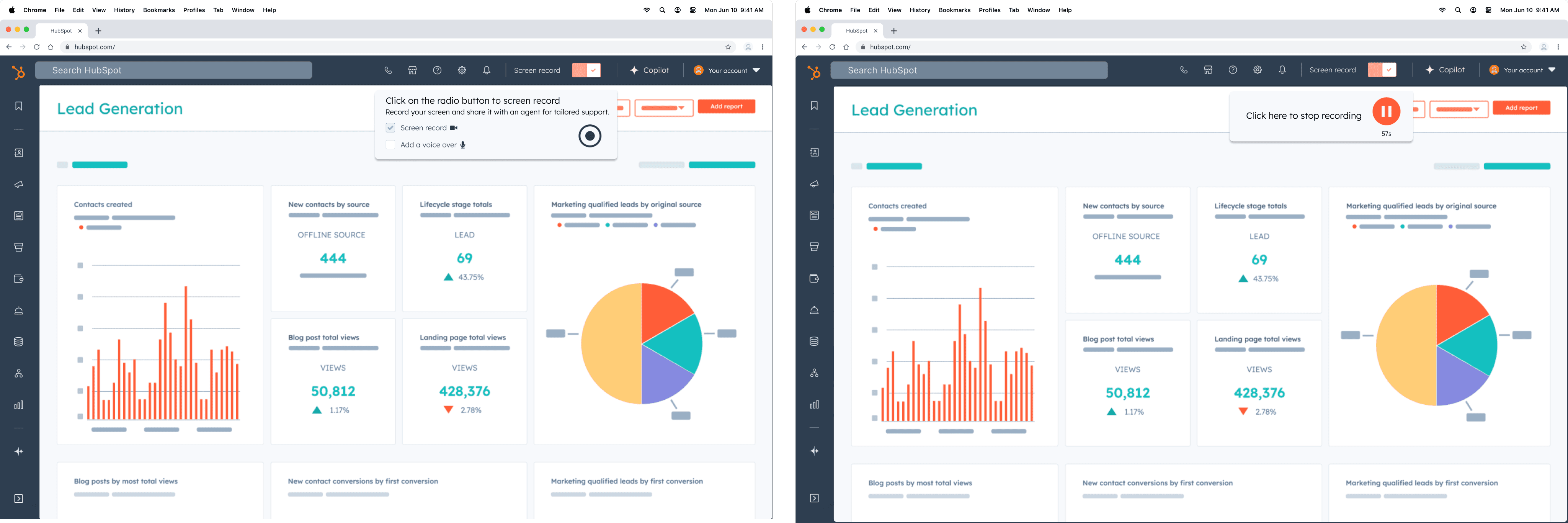Screen dimensions: 1568x523
Task: Click HubSpot sprocket logo in left window
Action: coord(19,72)
